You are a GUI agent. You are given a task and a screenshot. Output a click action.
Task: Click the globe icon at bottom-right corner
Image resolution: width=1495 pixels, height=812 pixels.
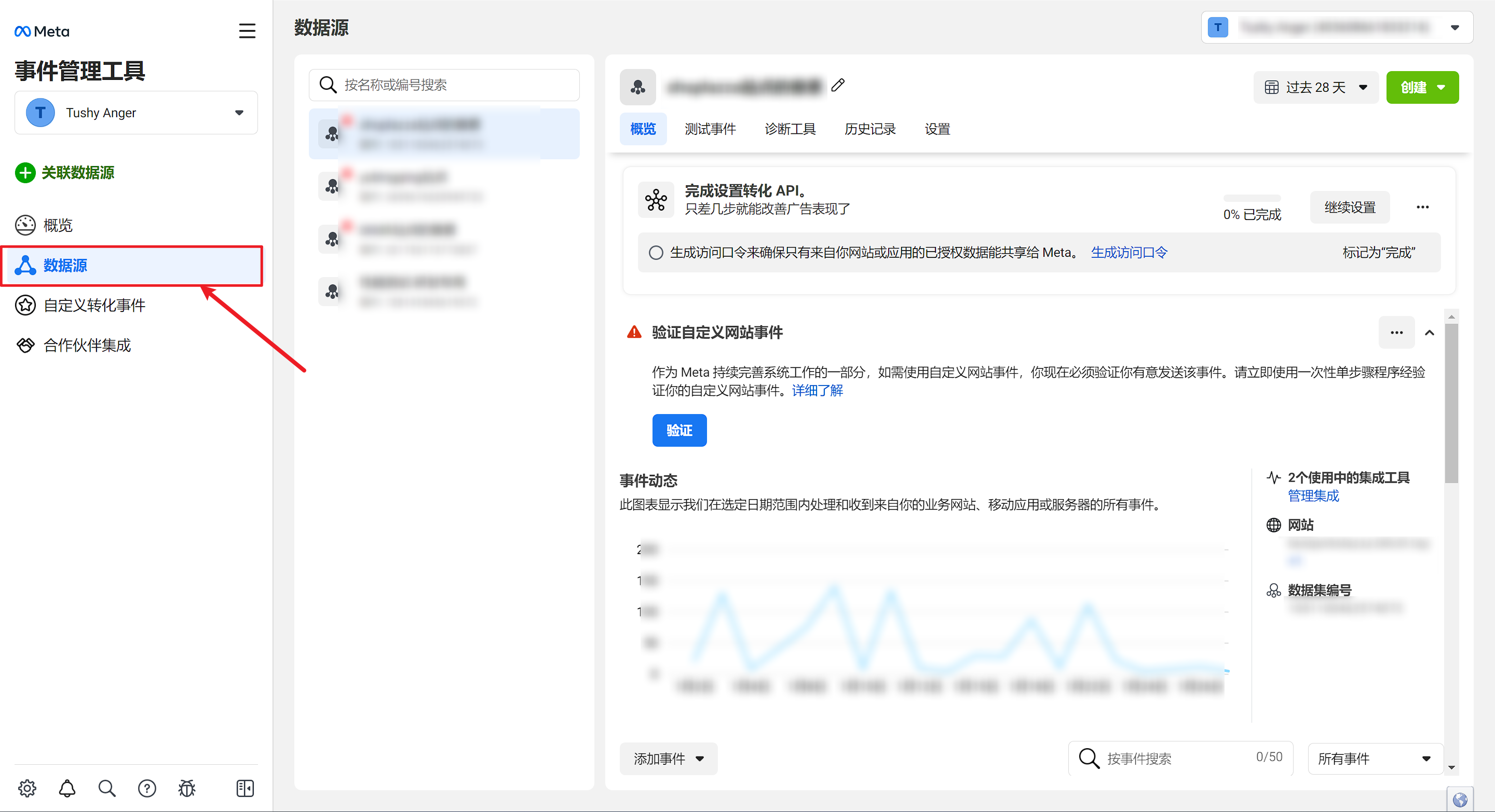[1460, 800]
